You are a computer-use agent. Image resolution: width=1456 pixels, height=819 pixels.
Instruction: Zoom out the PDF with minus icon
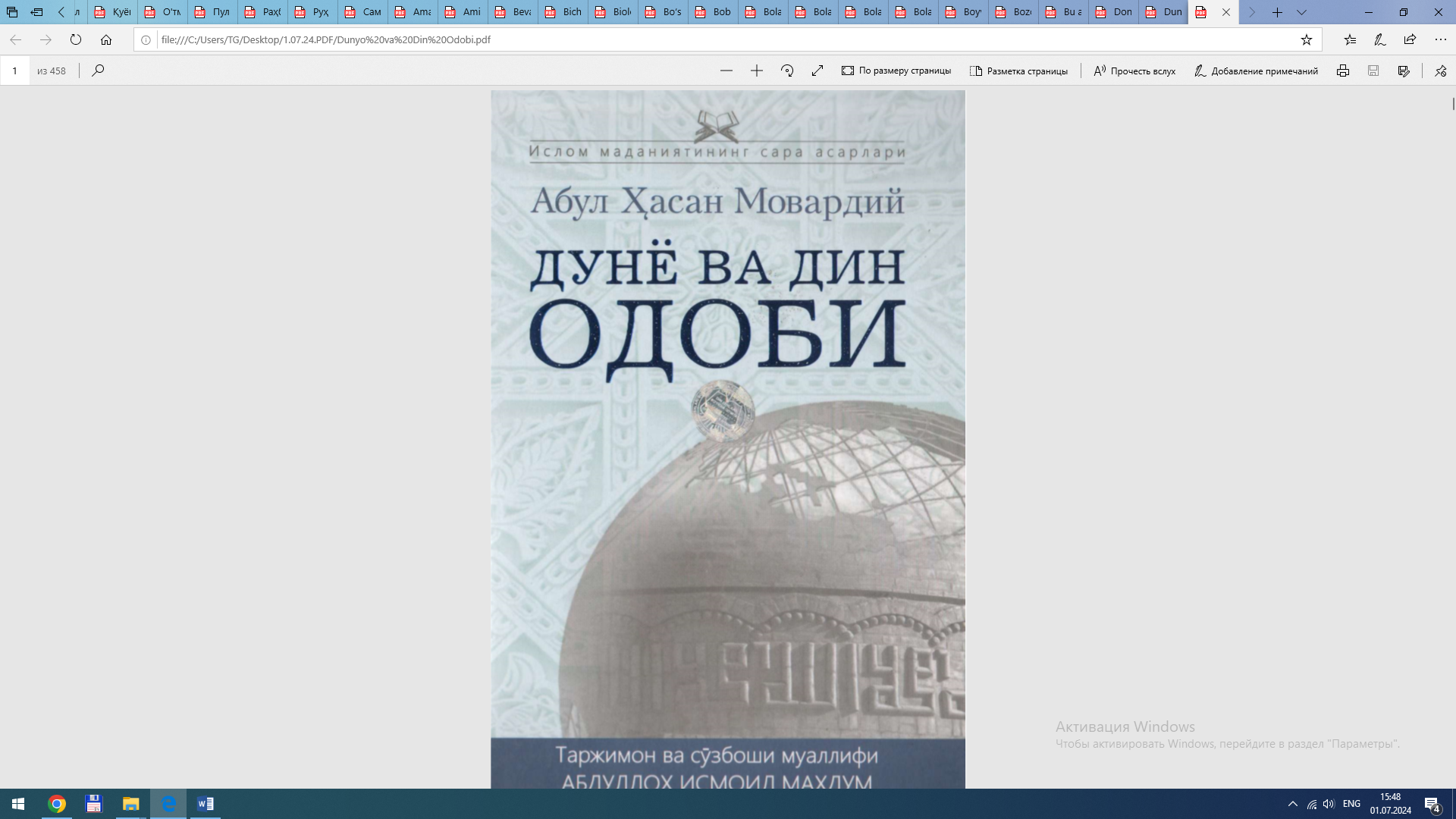coord(726,71)
